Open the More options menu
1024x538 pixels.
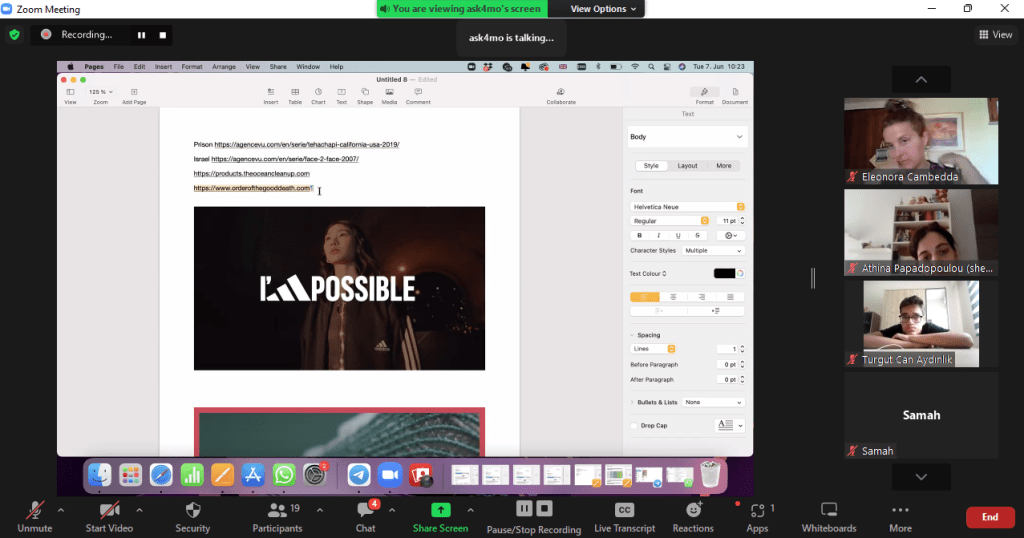pos(900,510)
